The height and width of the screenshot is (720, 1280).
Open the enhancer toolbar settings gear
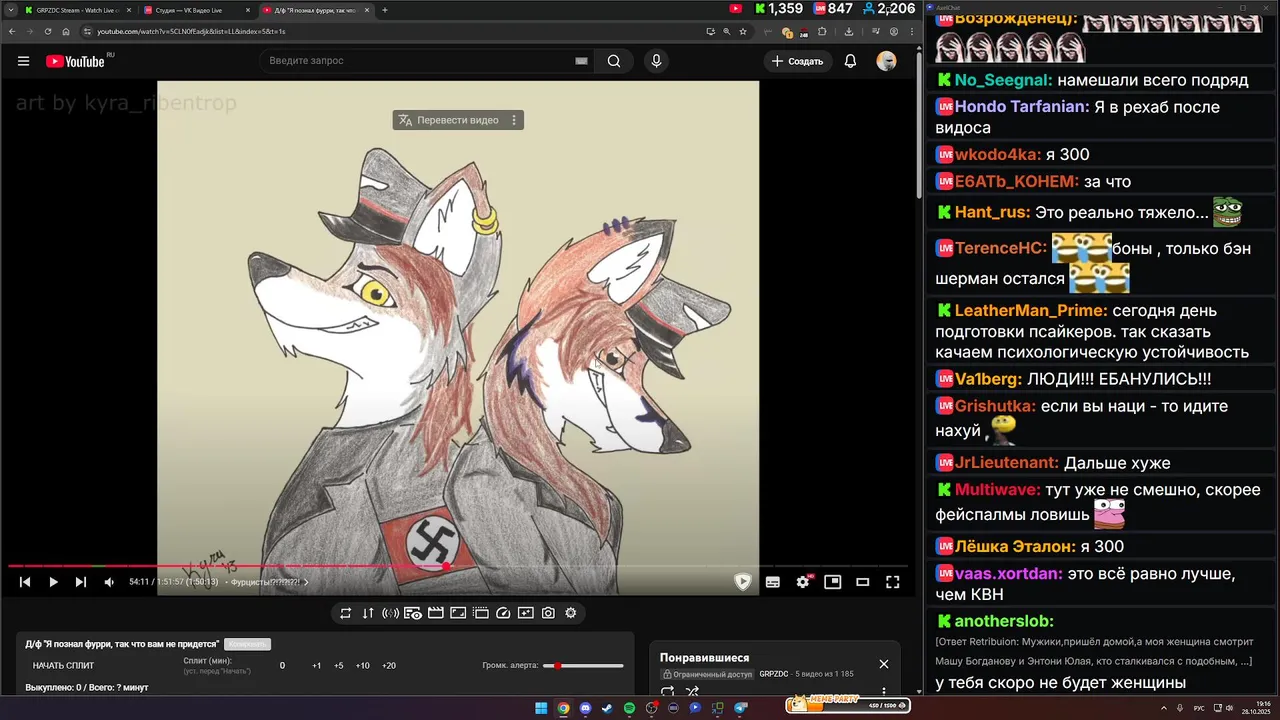[571, 613]
